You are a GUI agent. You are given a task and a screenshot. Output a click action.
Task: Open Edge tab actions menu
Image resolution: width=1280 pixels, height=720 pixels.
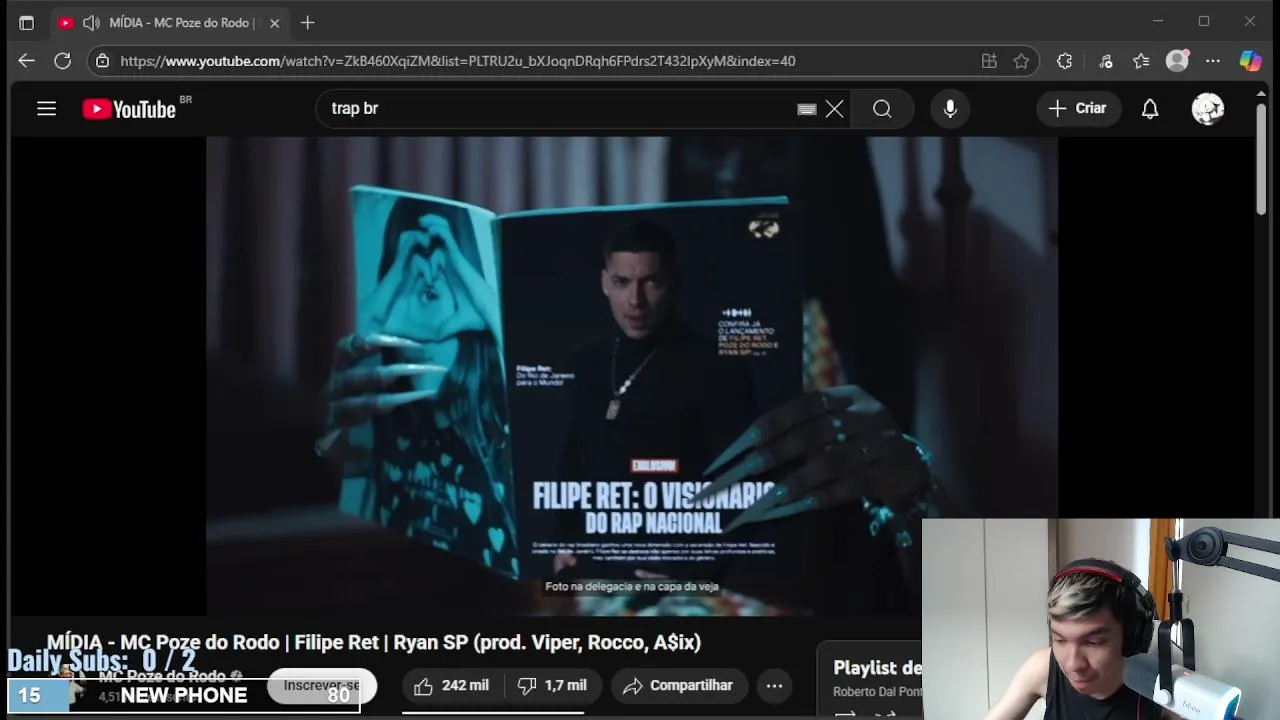coord(26,22)
